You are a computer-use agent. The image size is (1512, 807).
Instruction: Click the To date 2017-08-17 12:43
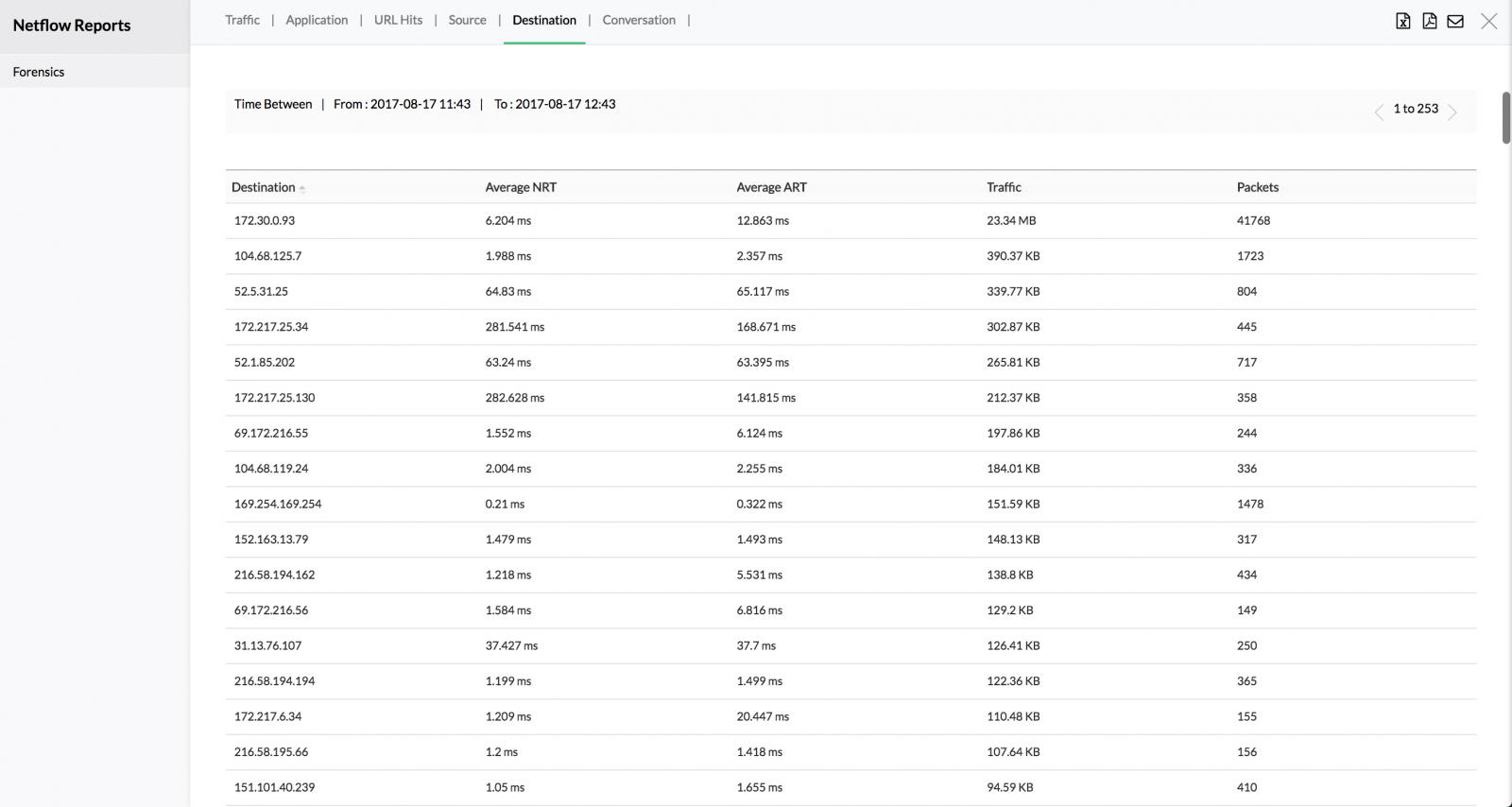pyautogui.click(x=565, y=104)
